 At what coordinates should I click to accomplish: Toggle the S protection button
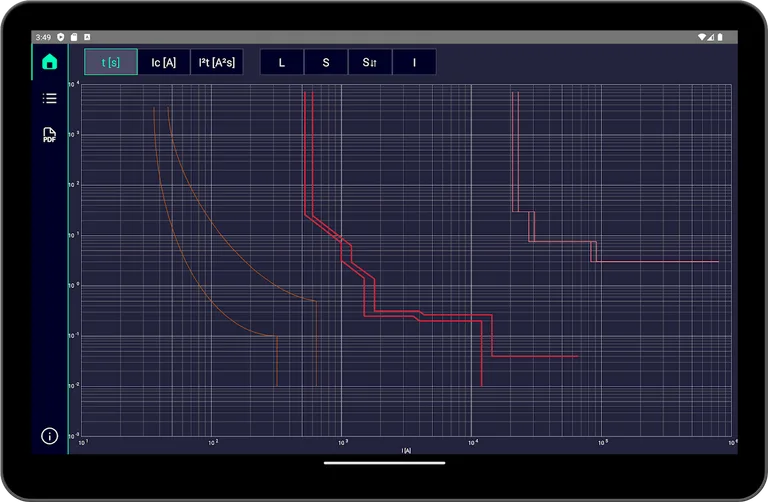coord(326,62)
